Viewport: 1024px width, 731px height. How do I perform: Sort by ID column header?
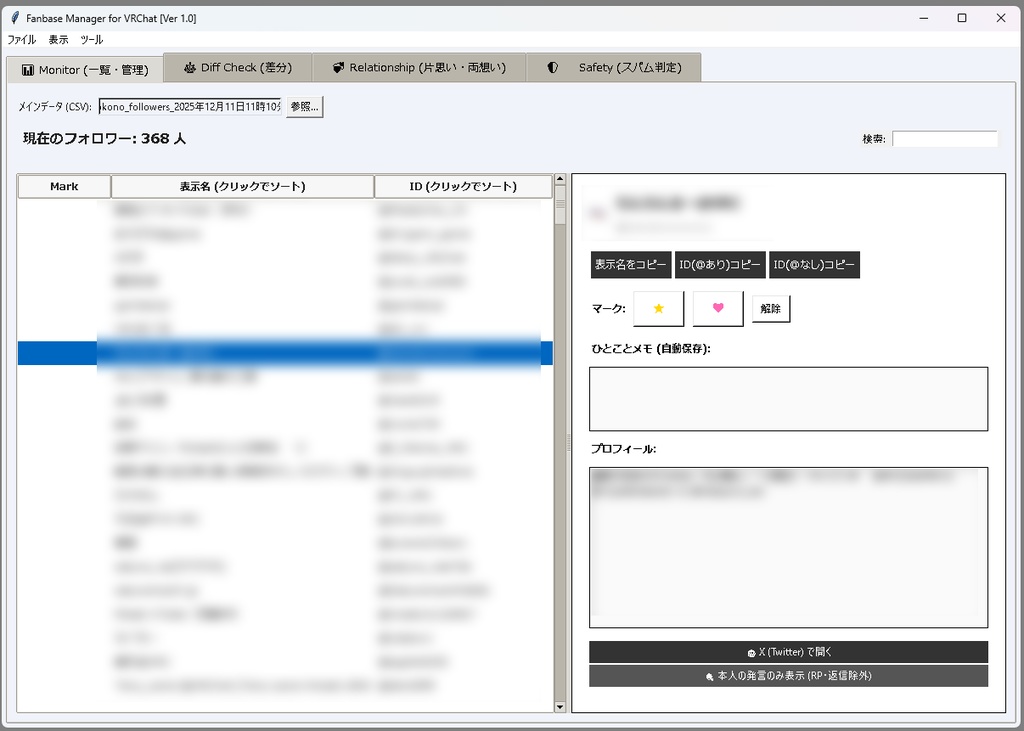click(463, 186)
